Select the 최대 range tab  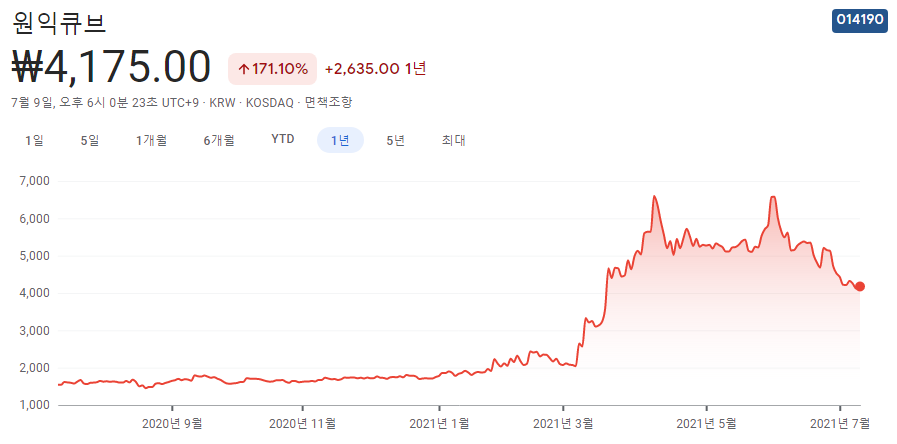(x=454, y=140)
